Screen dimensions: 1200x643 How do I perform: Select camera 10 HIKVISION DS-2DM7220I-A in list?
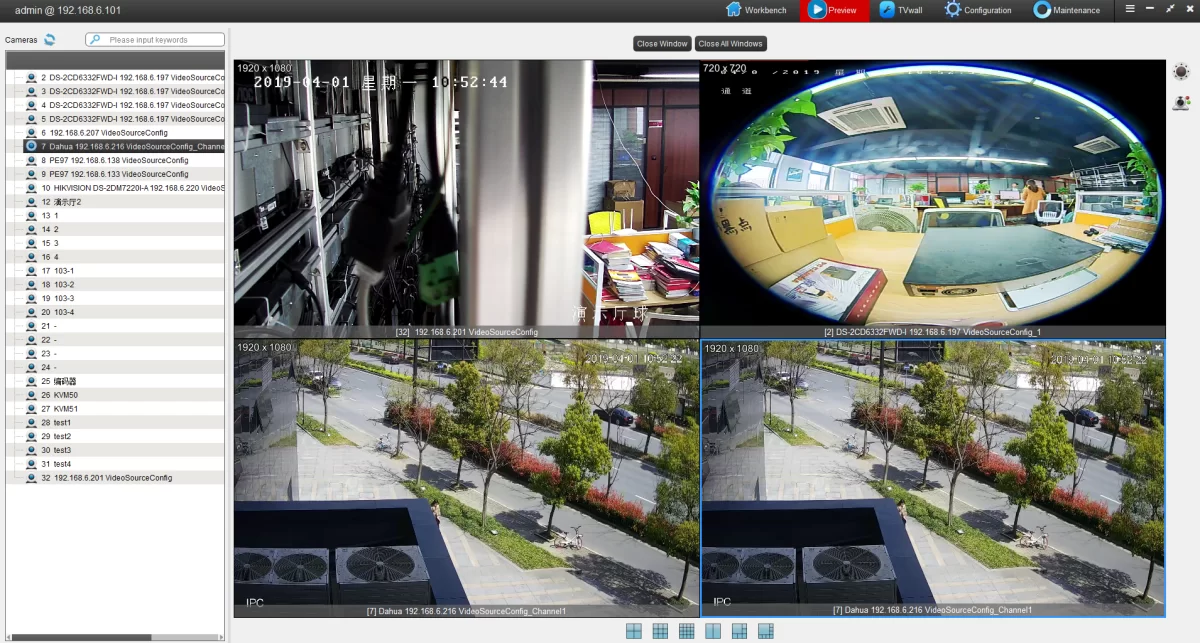pos(130,188)
